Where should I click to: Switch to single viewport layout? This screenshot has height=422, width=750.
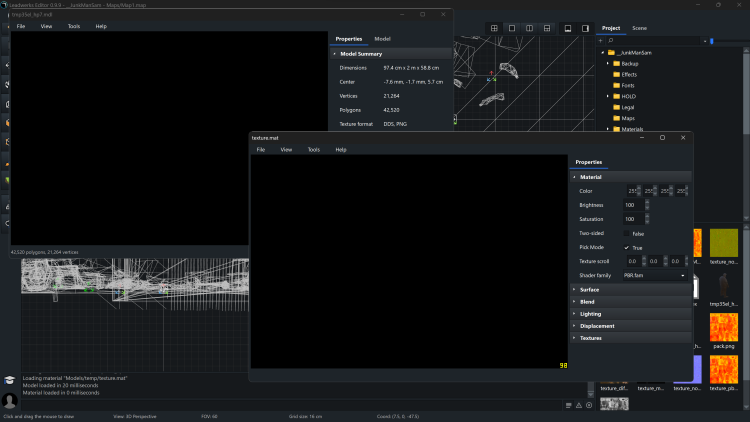point(512,28)
